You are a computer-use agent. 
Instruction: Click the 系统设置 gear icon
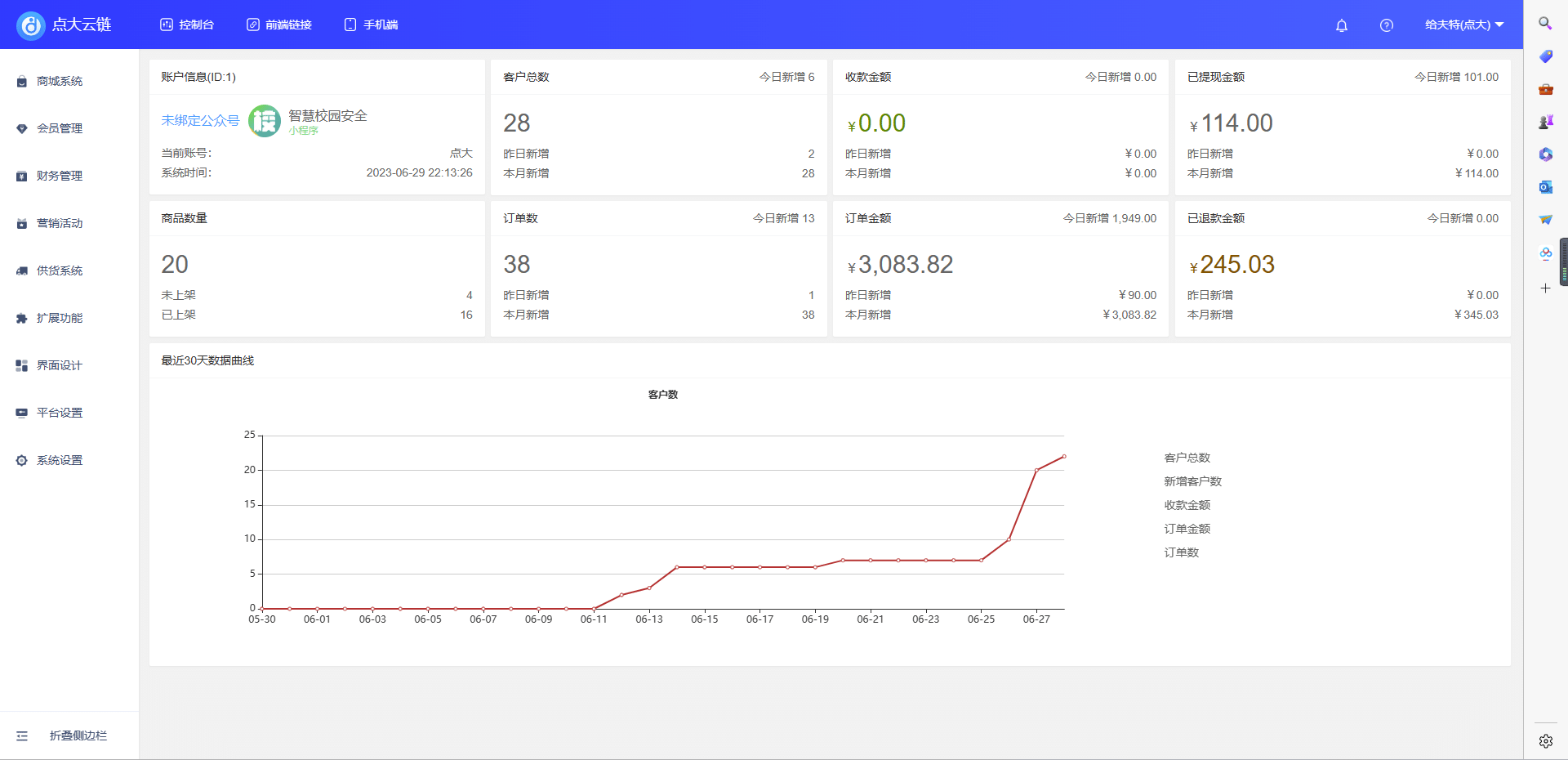pos(22,460)
